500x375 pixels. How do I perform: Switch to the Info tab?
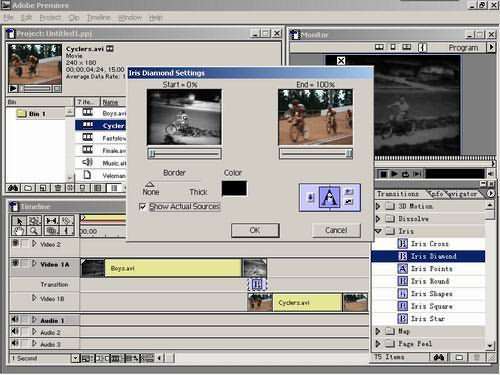pyautogui.click(x=436, y=194)
